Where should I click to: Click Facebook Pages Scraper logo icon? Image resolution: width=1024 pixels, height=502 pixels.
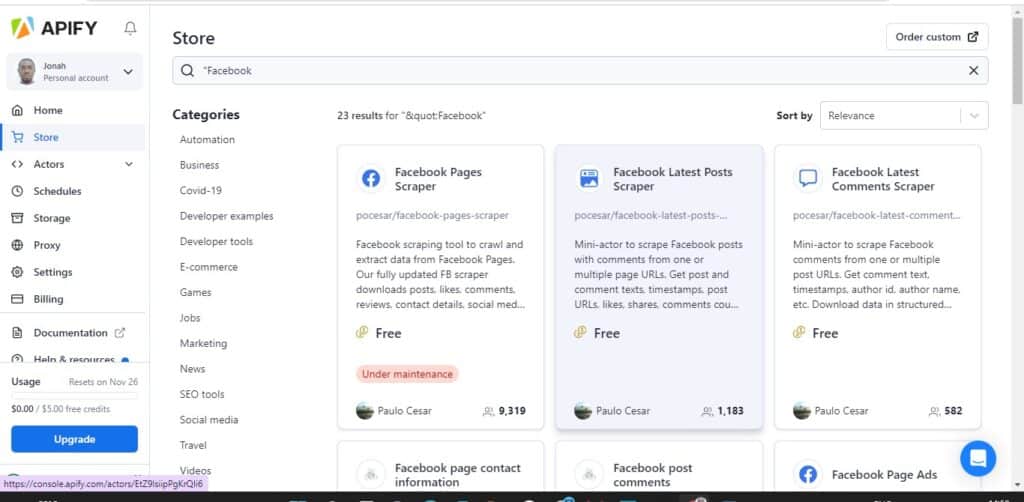coord(371,178)
